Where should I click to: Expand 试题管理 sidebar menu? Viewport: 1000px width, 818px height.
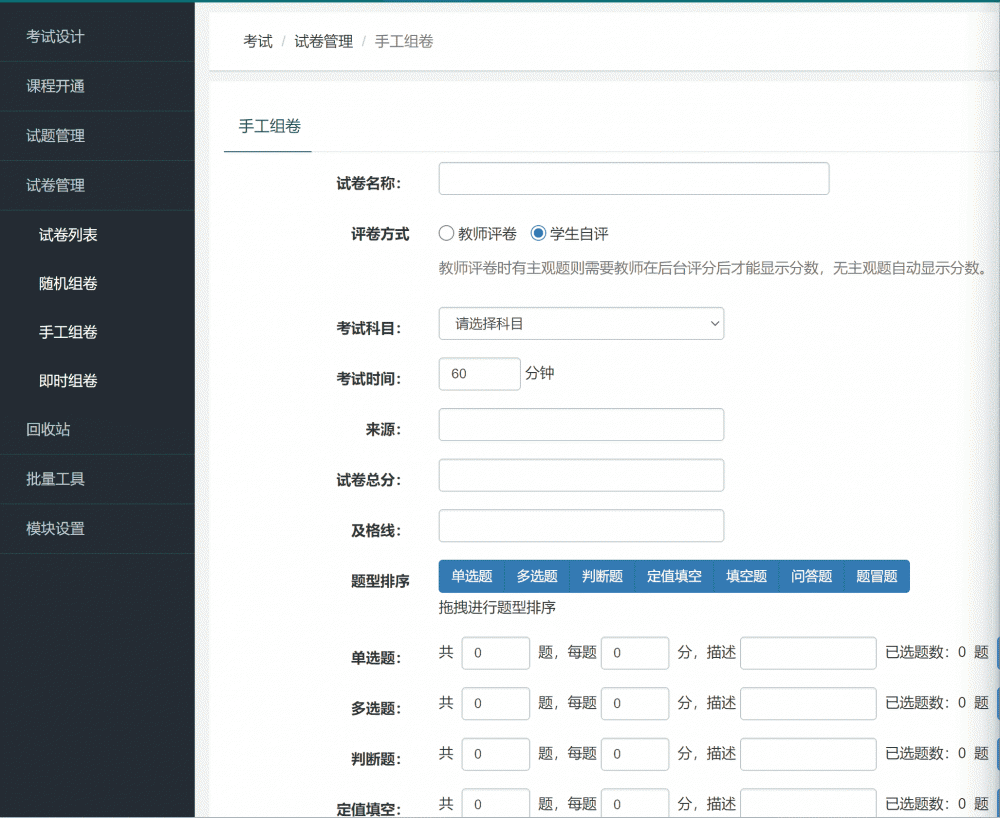[56, 136]
